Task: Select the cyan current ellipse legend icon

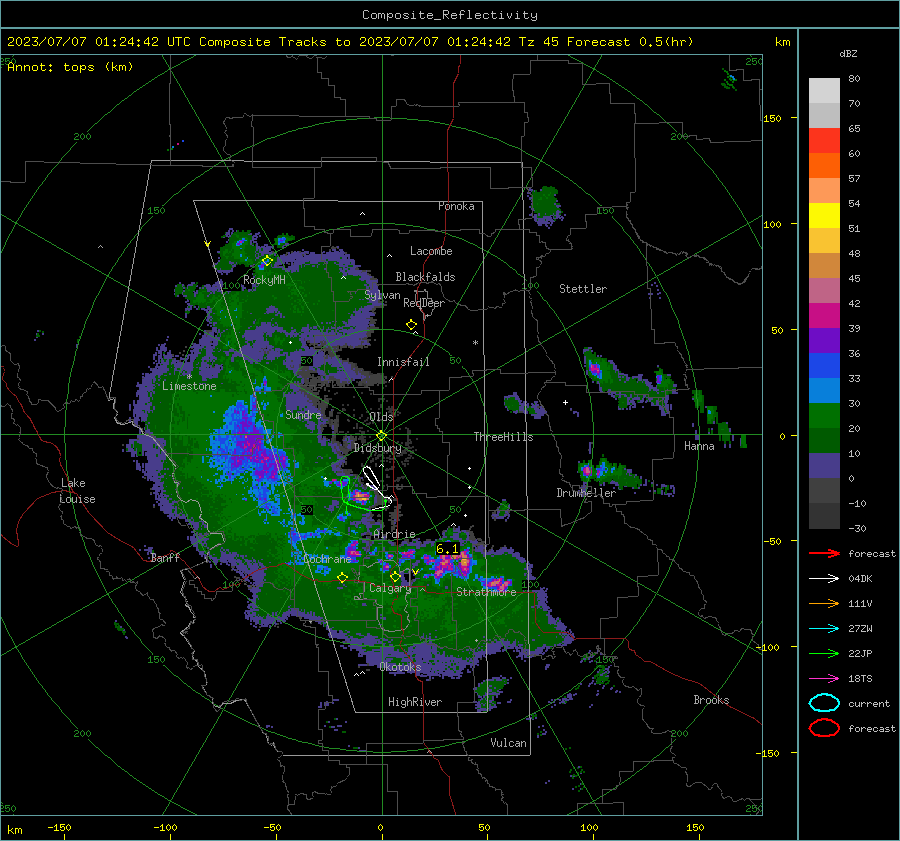Action: point(824,703)
